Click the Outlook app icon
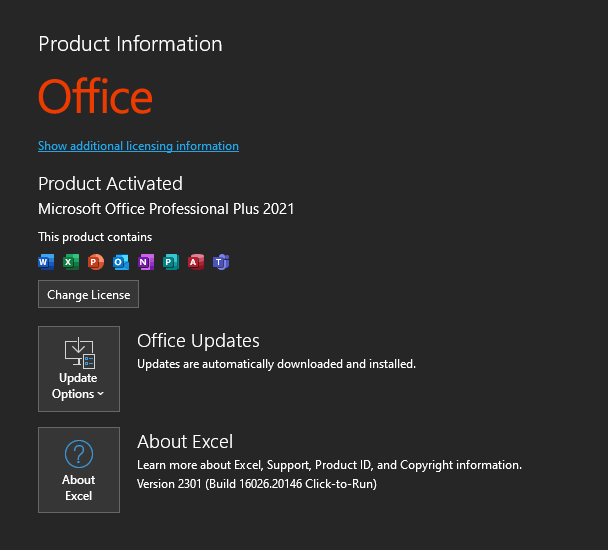The image size is (608, 550). click(x=121, y=262)
